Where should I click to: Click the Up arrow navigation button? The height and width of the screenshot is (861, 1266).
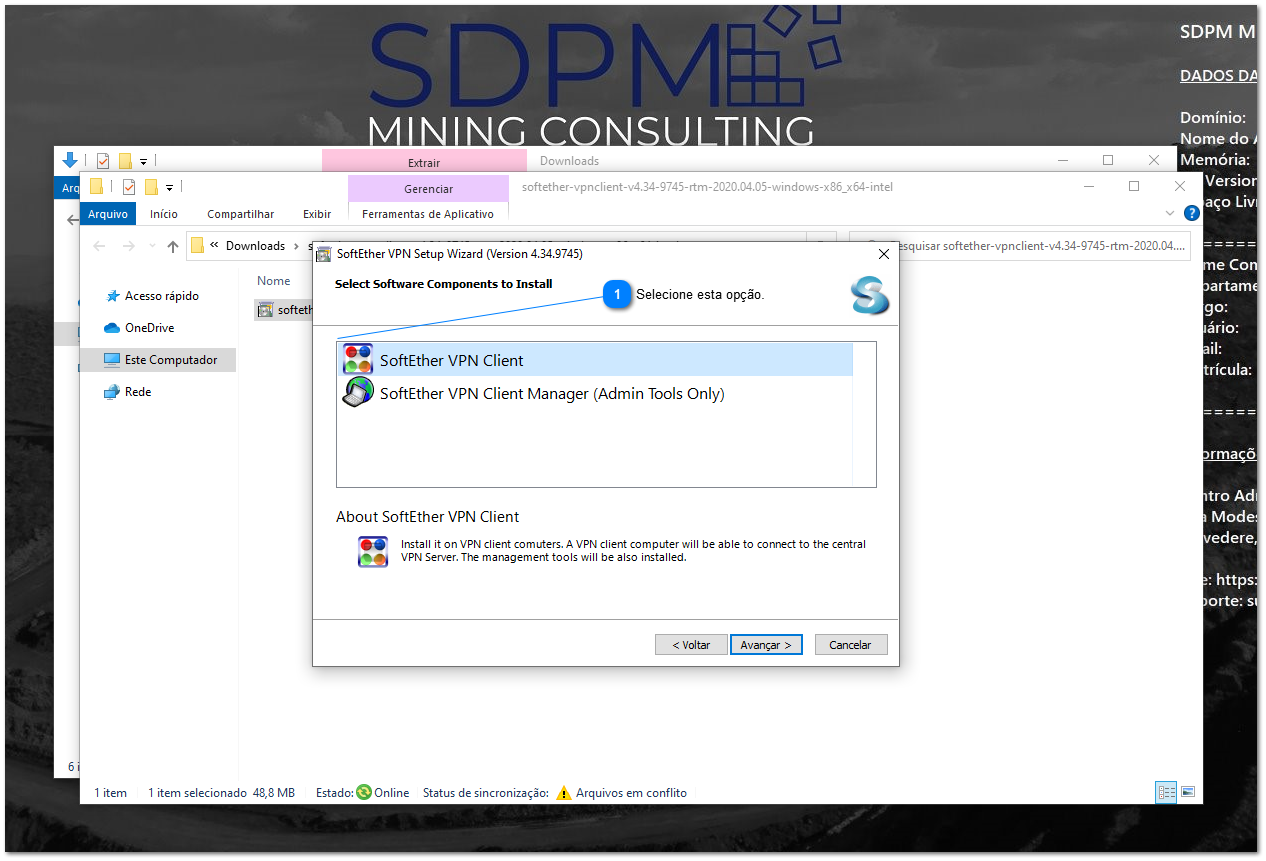point(173,246)
